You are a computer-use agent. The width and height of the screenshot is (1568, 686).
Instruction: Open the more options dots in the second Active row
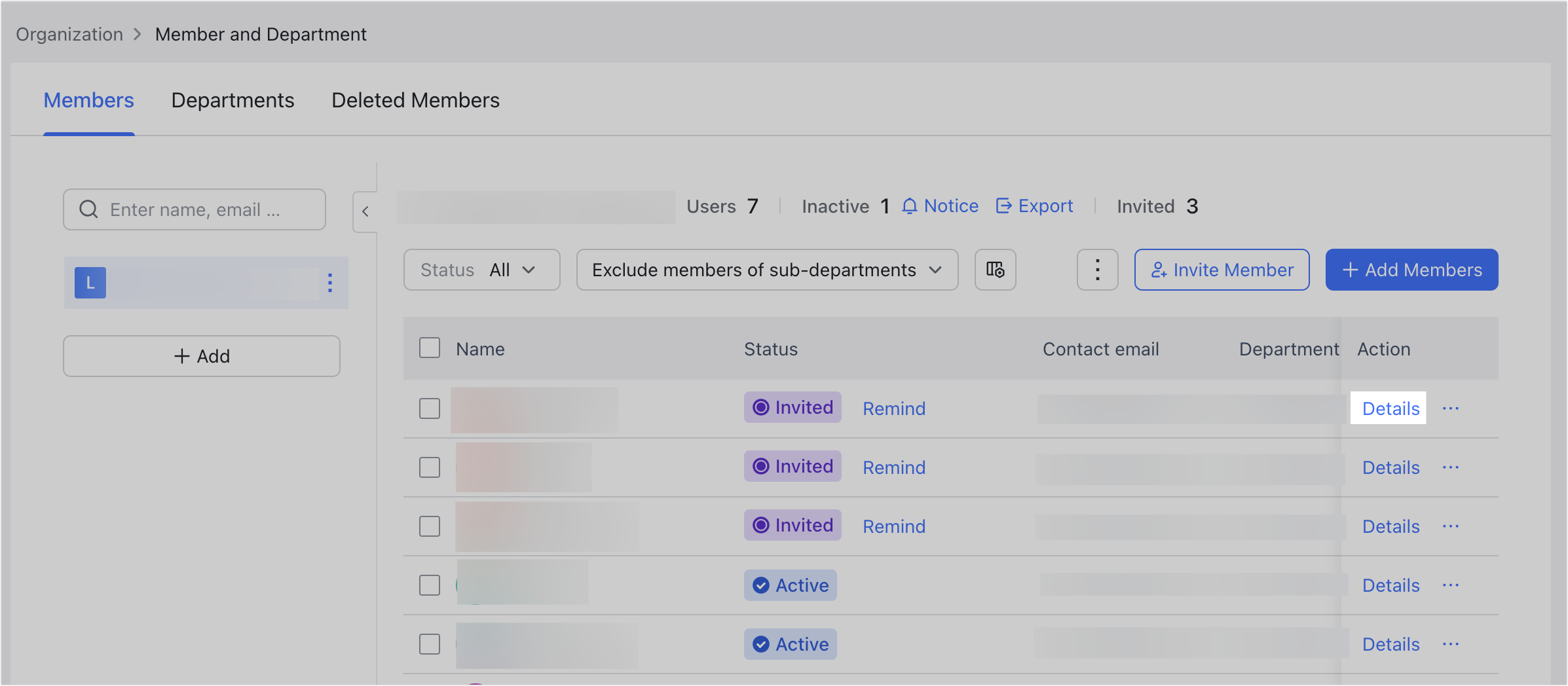(x=1451, y=644)
